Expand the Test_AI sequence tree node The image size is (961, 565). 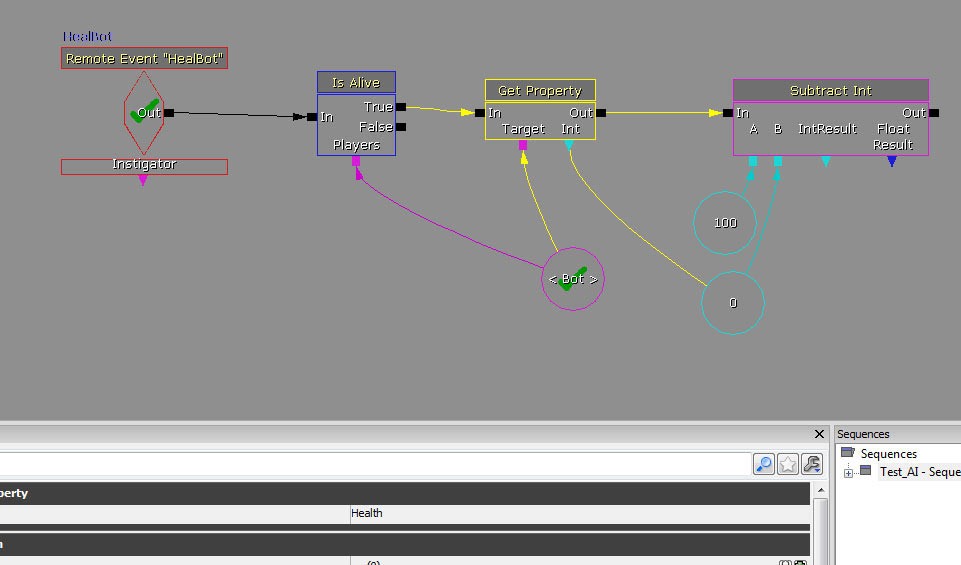click(x=848, y=473)
